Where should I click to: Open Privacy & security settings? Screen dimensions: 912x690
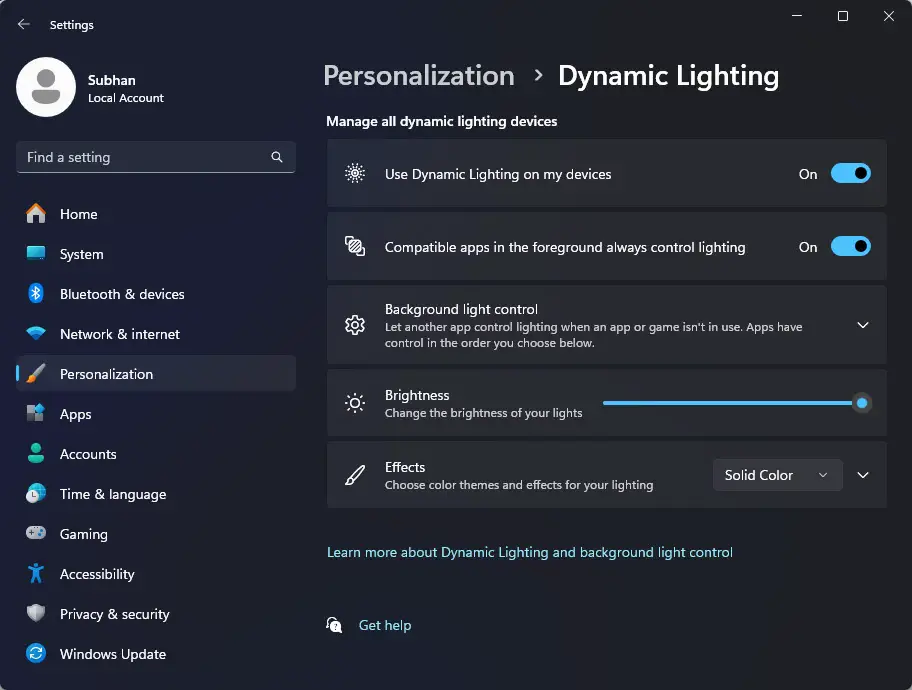point(156,614)
